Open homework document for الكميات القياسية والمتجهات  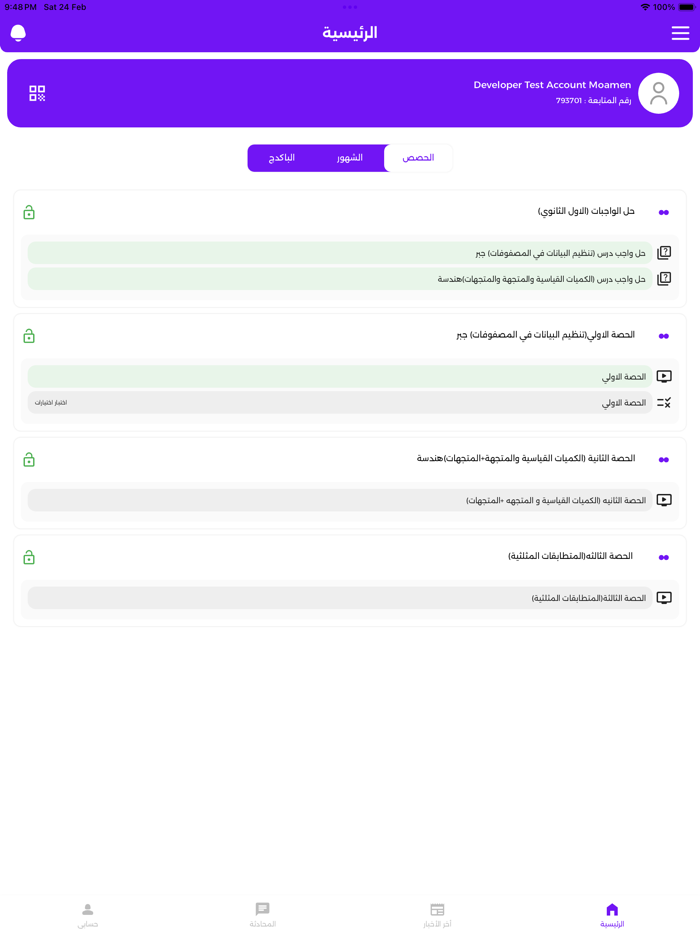664,279
